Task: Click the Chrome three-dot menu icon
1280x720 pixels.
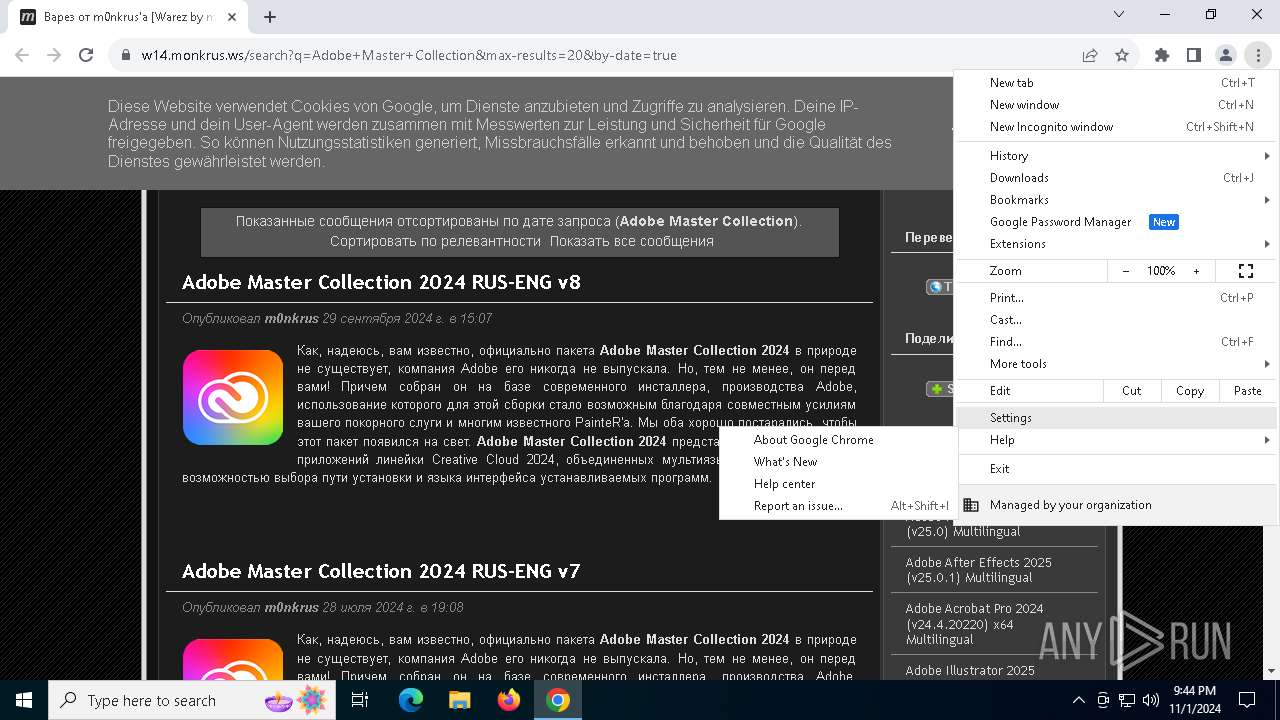Action: coord(1257,55)
